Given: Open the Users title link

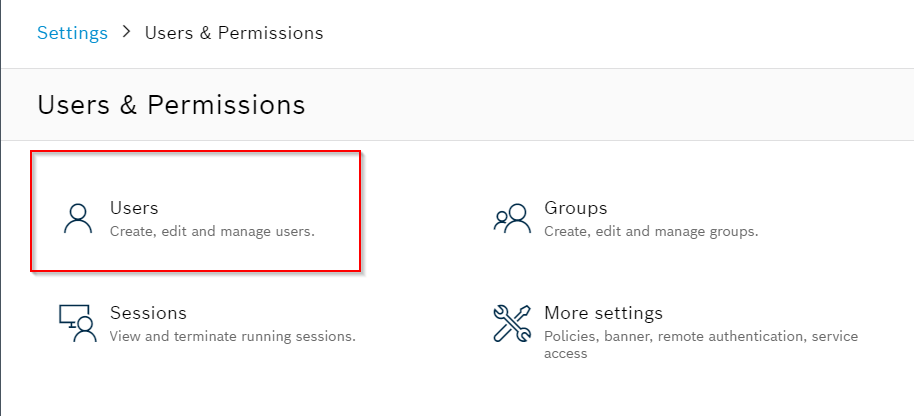Looking at the screenshot, I should (134, 208).
